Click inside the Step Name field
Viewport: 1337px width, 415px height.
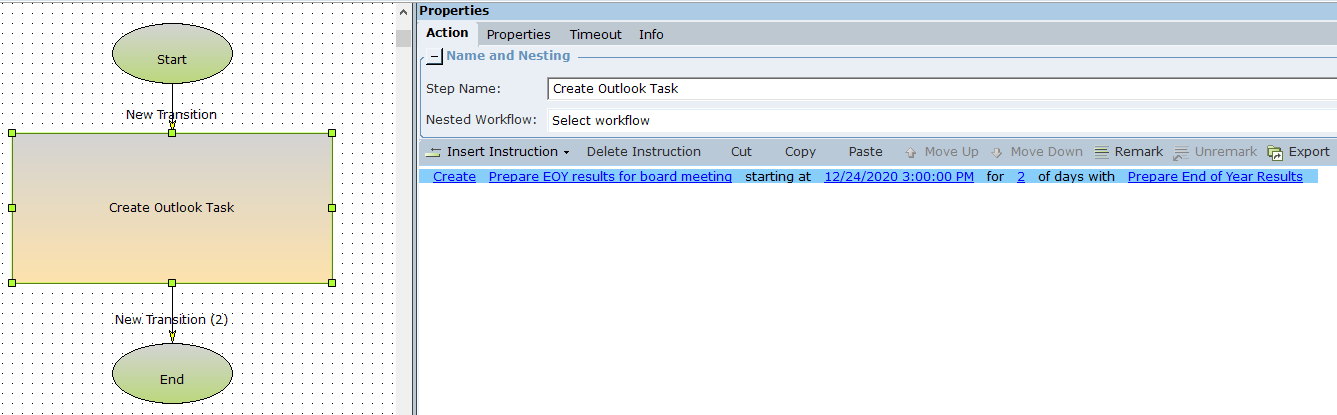pyautogui.click(x=940, y=88)
